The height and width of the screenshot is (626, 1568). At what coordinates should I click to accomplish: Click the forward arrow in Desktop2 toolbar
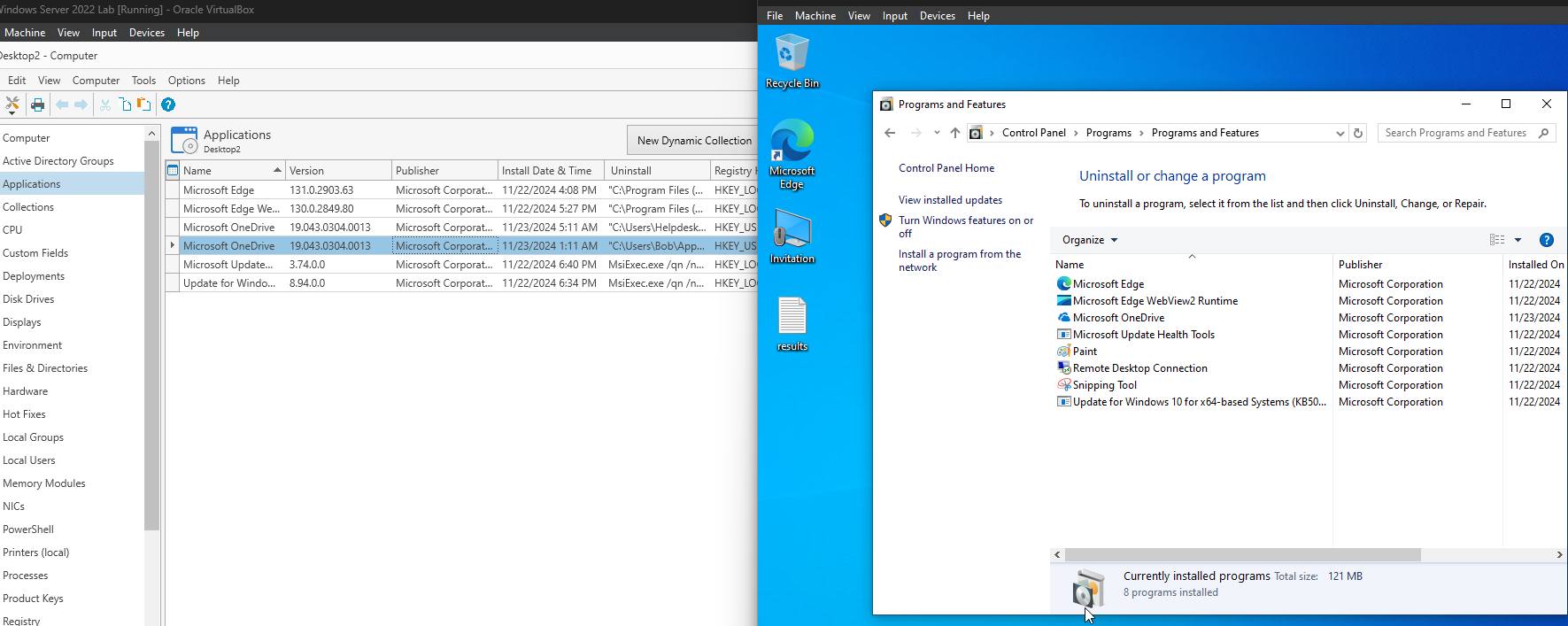pos(81,104)
